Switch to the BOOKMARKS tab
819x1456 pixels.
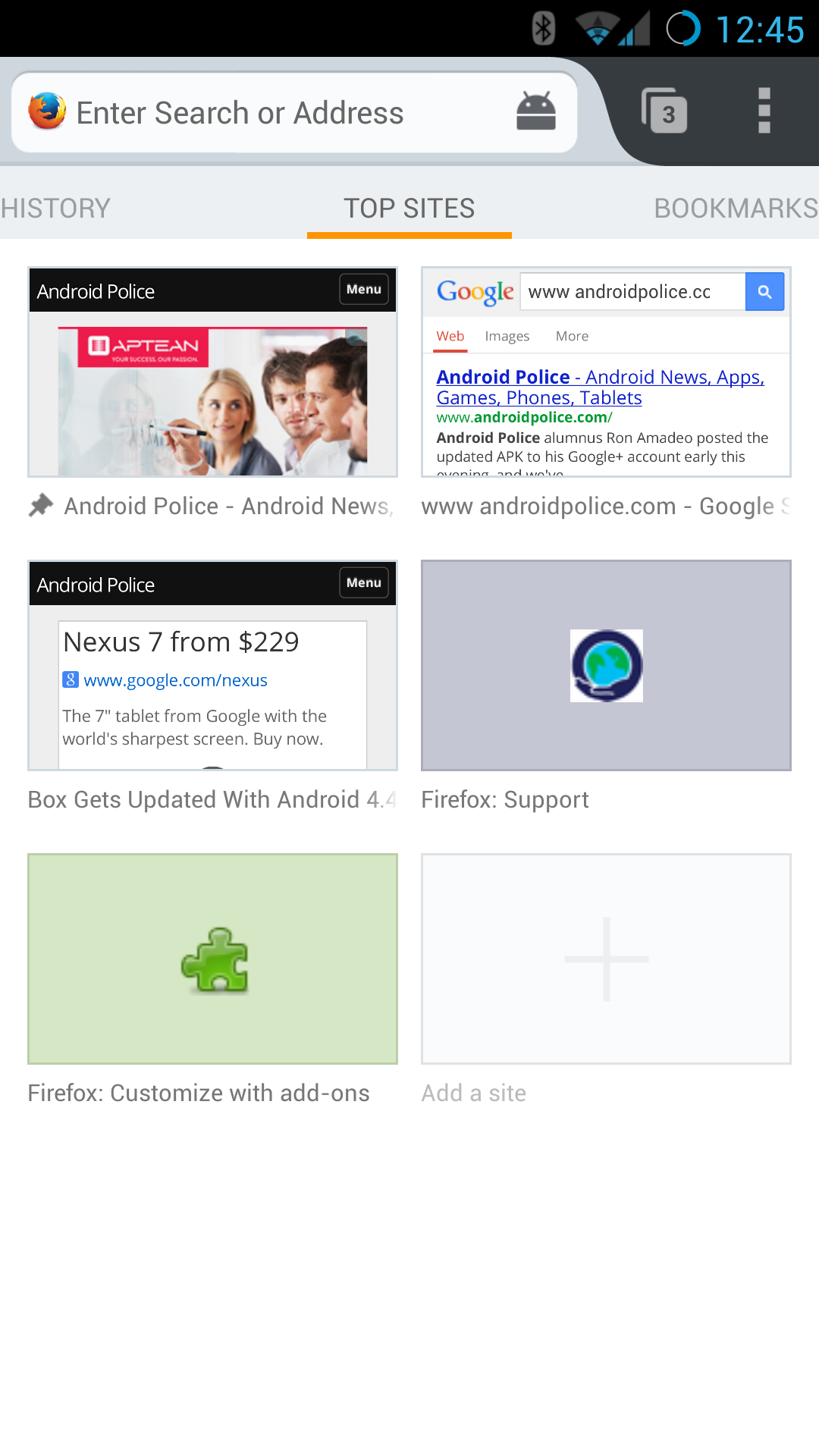point(733,207)
